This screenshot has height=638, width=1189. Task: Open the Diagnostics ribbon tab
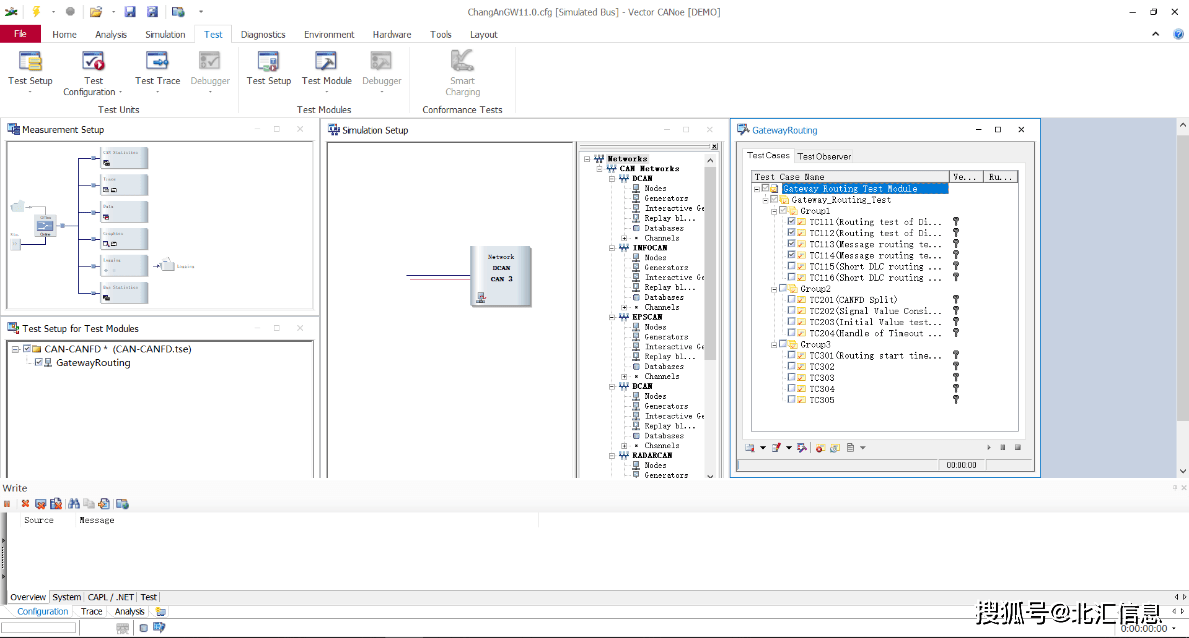(262, 34)
